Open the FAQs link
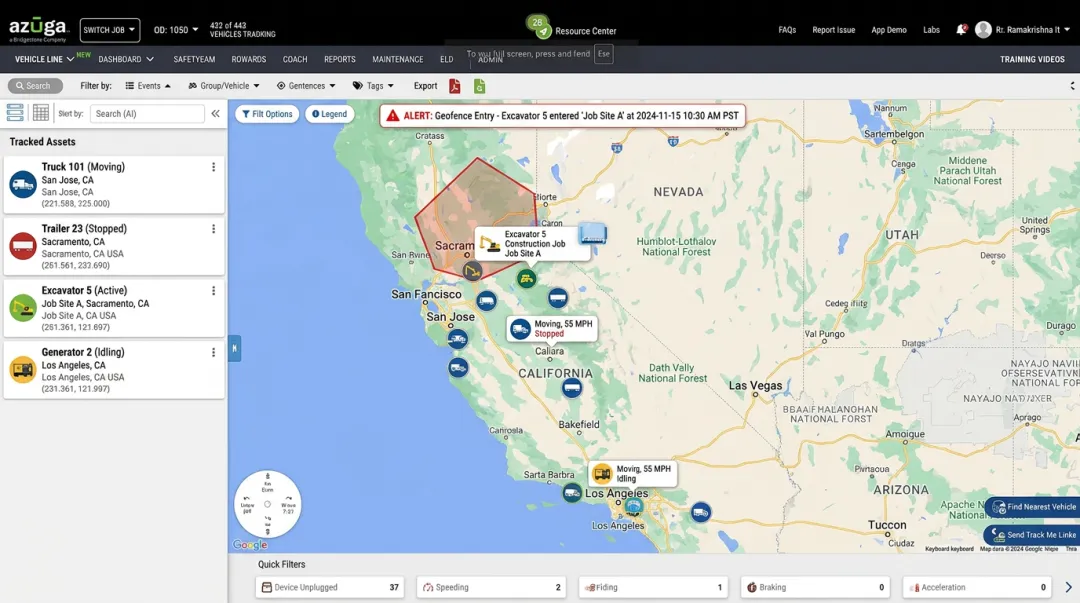1080x603 pixels. click(x=787, y=30)
